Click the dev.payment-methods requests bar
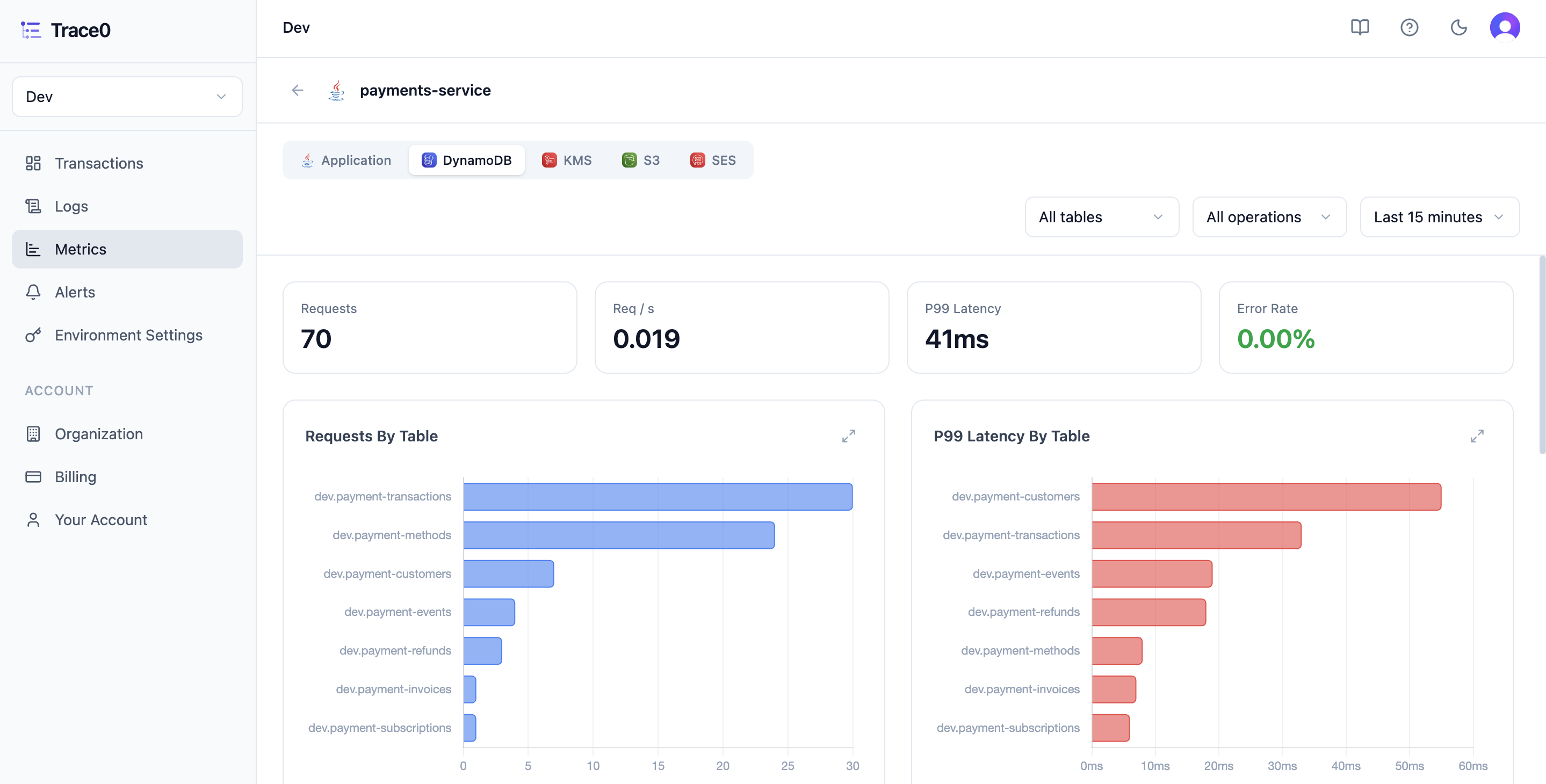Image resolution: width=1546 pixels, height=784 pixels. [x=619, y=535]
